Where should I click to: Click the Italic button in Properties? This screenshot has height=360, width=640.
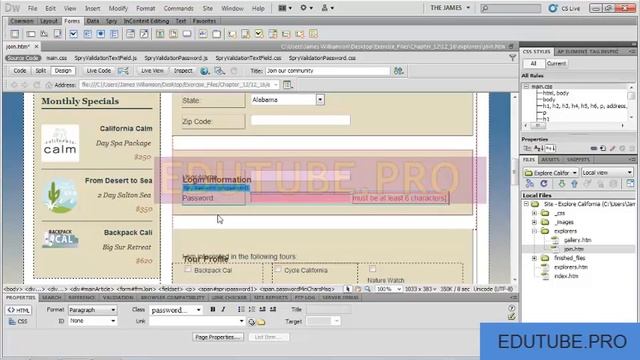point(223,309)
